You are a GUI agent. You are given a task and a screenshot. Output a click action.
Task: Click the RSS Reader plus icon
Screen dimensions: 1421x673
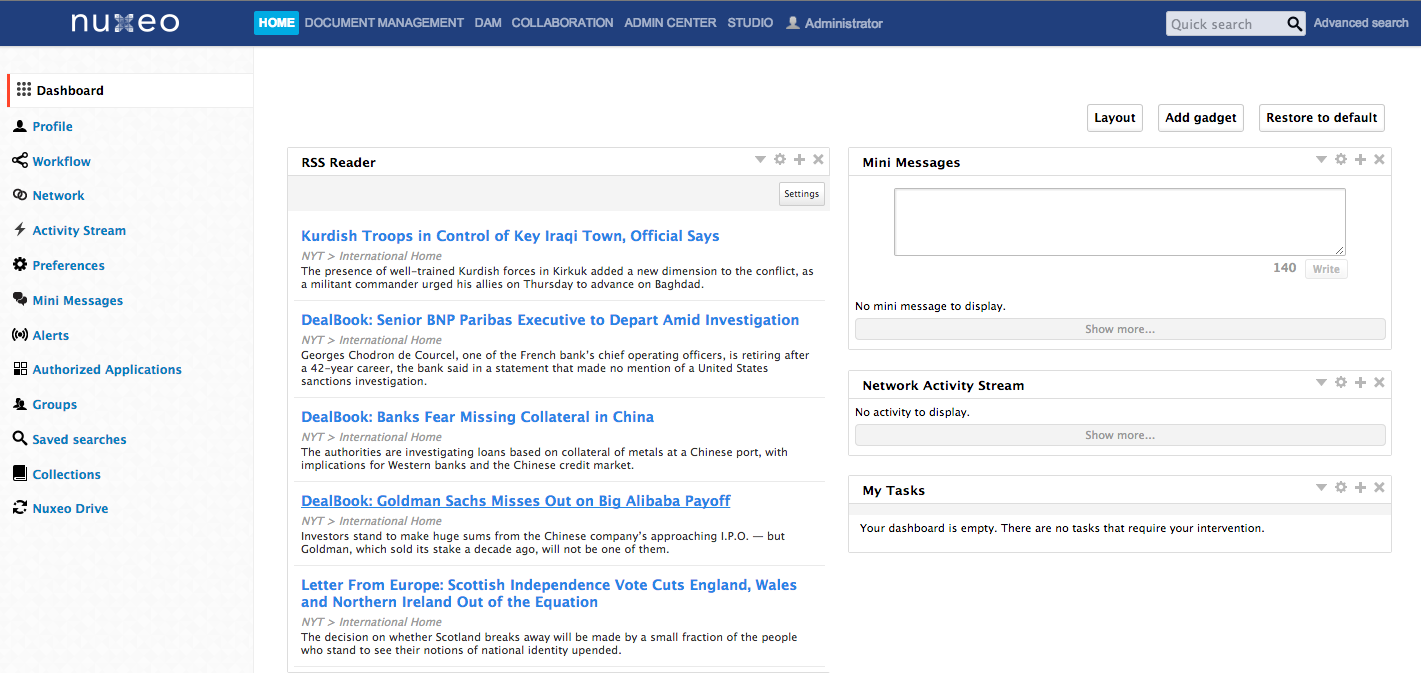pos(799,160)
